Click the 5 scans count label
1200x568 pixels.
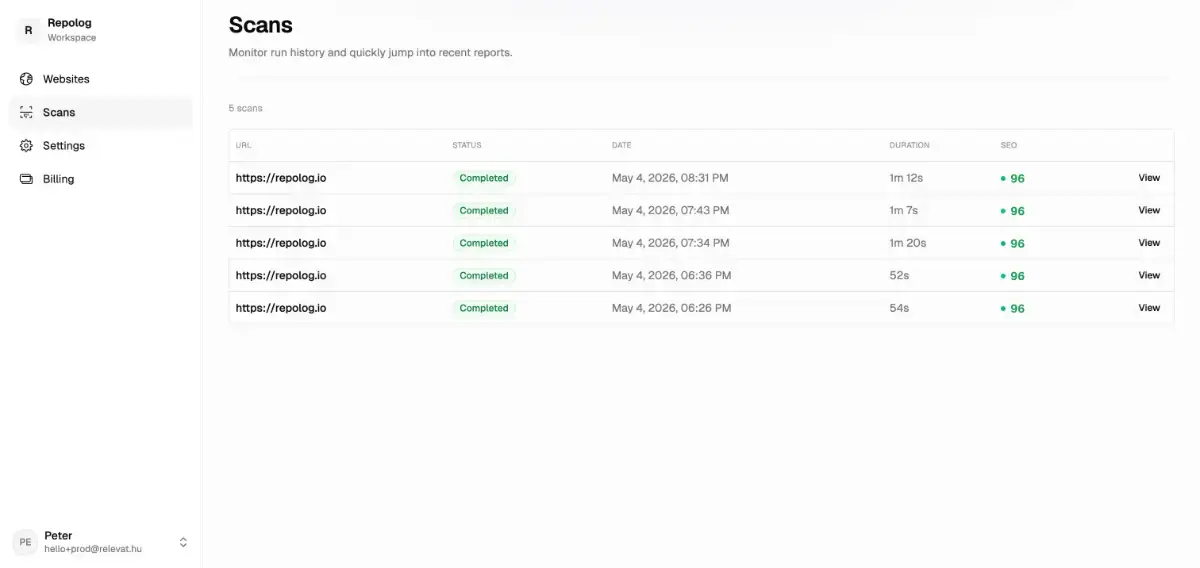(246, 108)
